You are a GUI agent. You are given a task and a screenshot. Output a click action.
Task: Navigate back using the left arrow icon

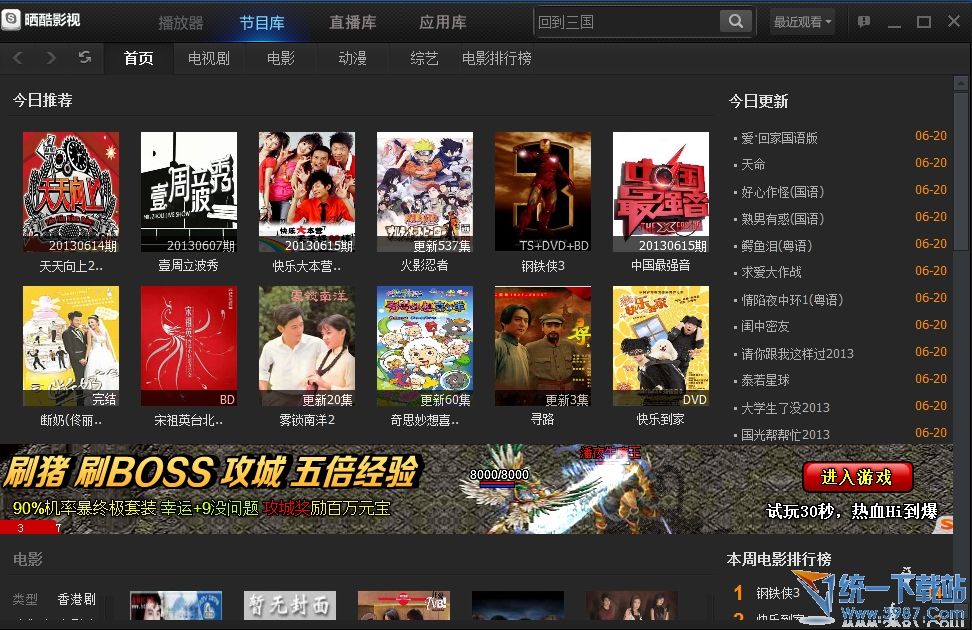[x=16, y=58]
